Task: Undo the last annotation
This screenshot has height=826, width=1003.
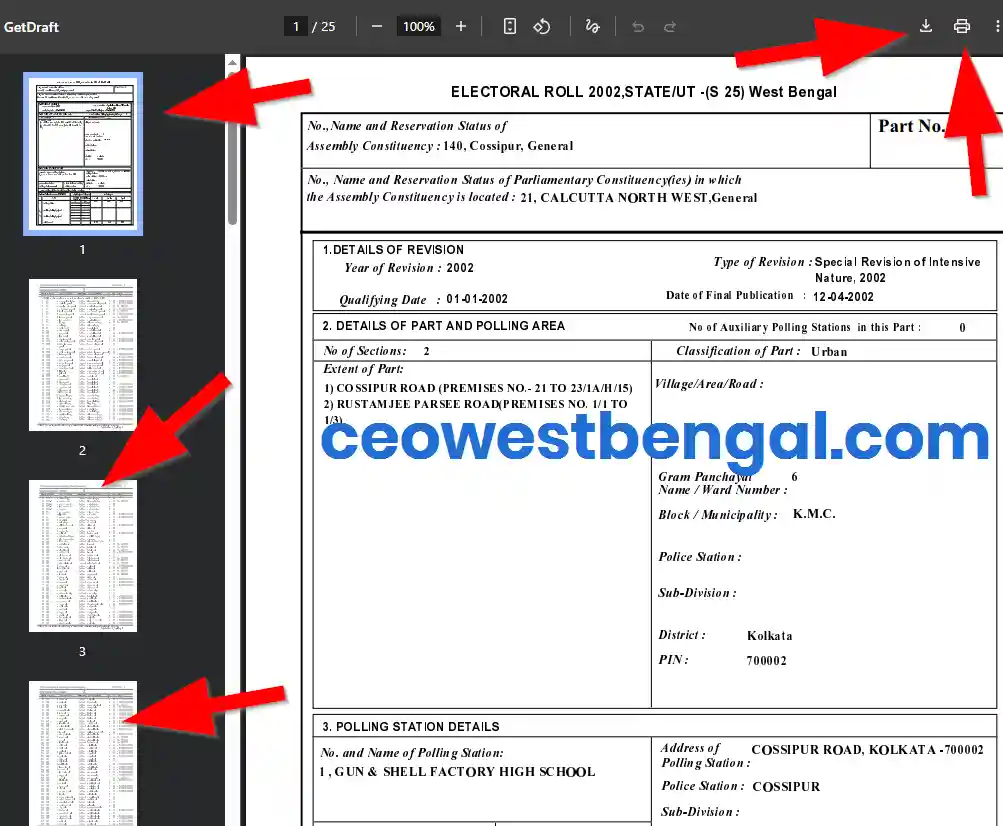Action: coord(638,27)
